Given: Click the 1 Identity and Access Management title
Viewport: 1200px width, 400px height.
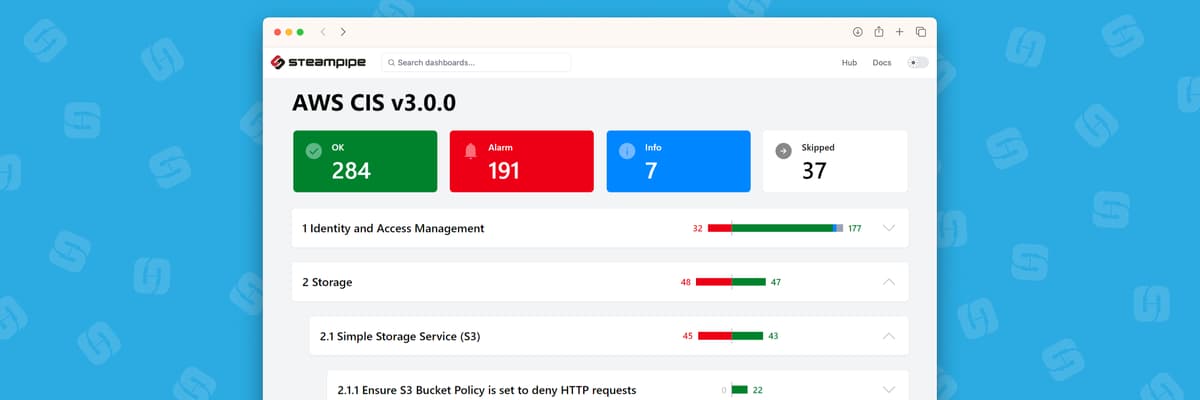Looking at the screenshot, I should tap(393, 228).
